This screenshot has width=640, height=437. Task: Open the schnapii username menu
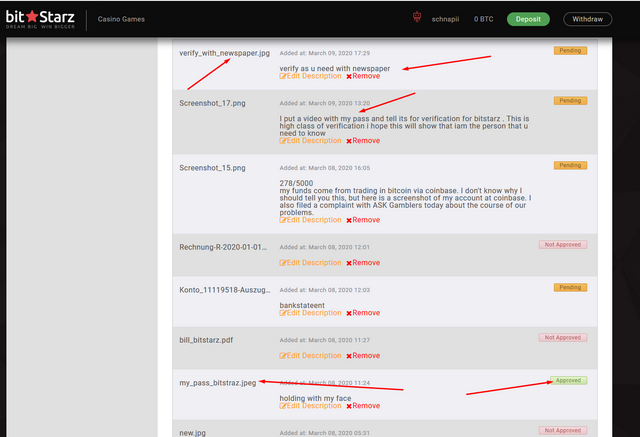coord(445,19)
